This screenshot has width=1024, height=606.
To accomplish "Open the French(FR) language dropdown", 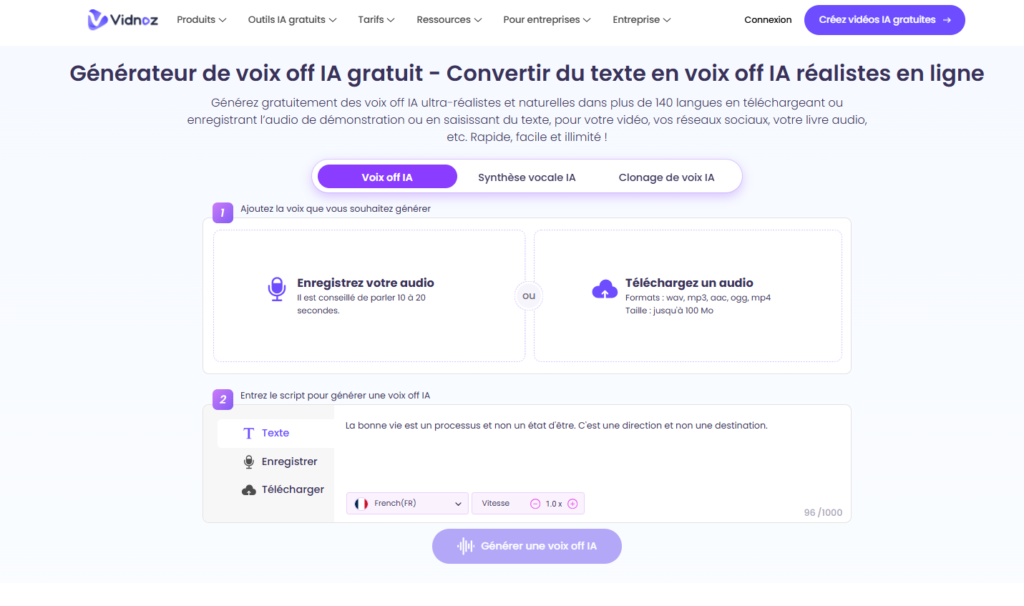I will pyautogui.click(x=408, y=504).
